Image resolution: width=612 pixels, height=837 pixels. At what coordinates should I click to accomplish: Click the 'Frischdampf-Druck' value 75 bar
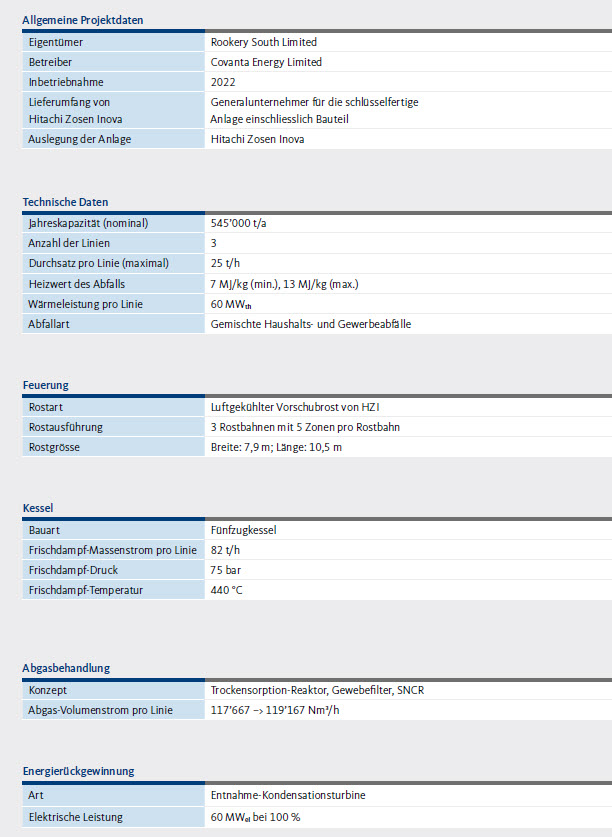point(226,570)
